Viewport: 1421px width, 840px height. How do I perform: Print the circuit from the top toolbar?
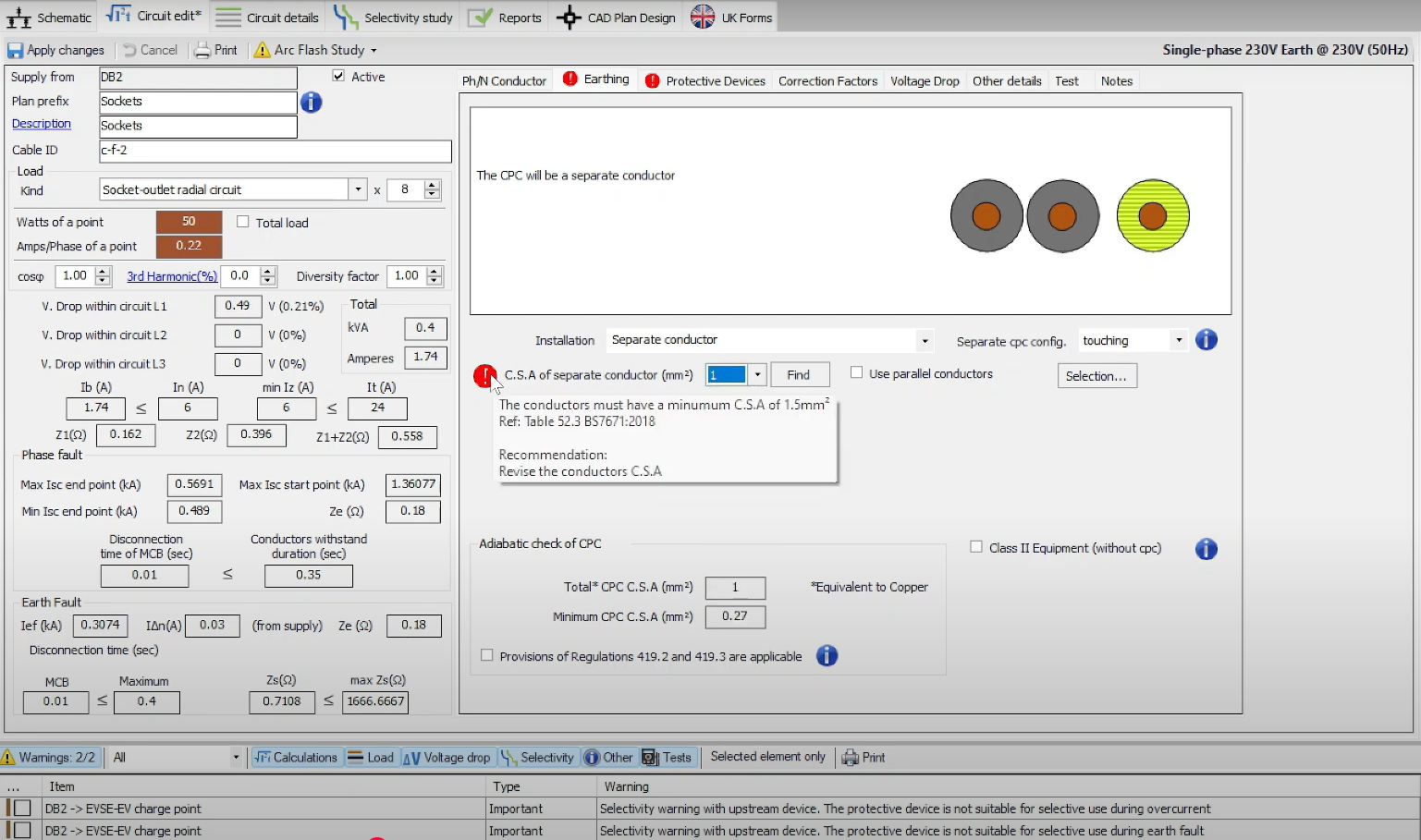216,50
